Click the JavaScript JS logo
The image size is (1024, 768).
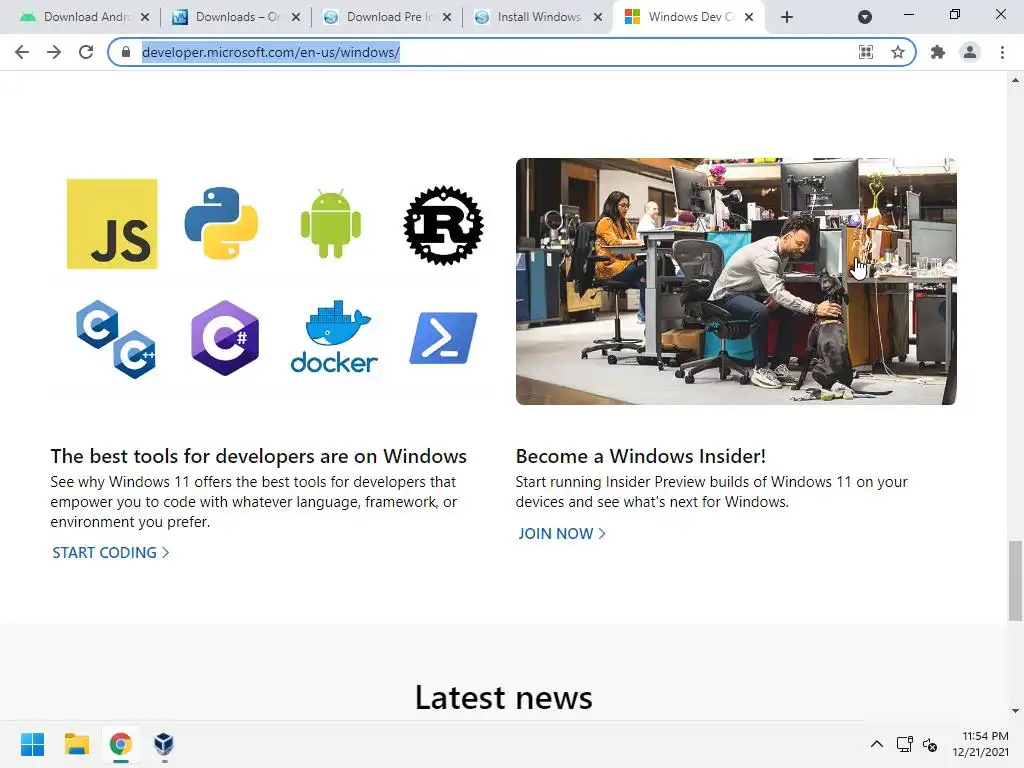click(x=112, y=224)
